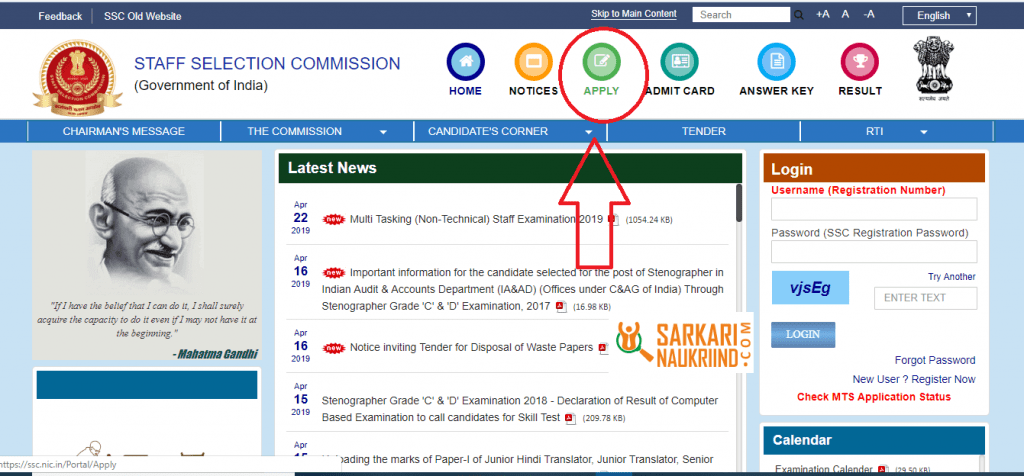Focus the ENTER TEXT captcha field
Viewport: 1024px width, 476px height.
pyautogui.click(x=925, y=298)
